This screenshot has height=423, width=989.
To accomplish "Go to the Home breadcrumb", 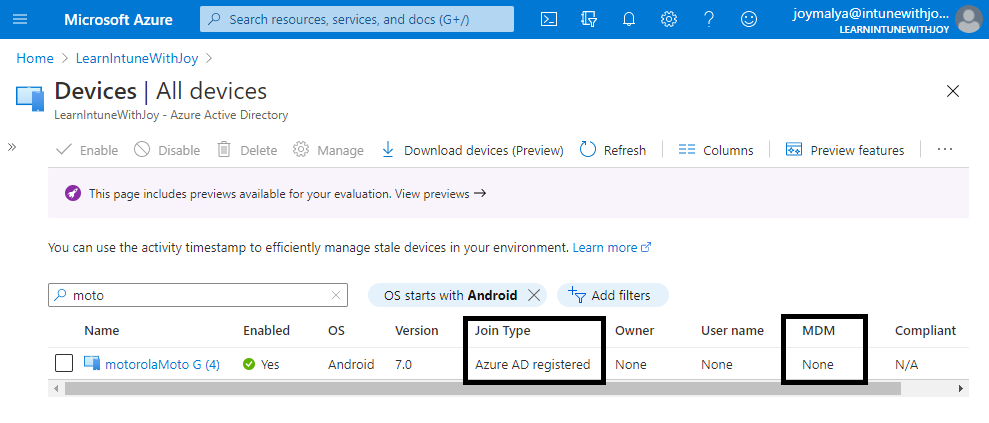I will point(35,59).
